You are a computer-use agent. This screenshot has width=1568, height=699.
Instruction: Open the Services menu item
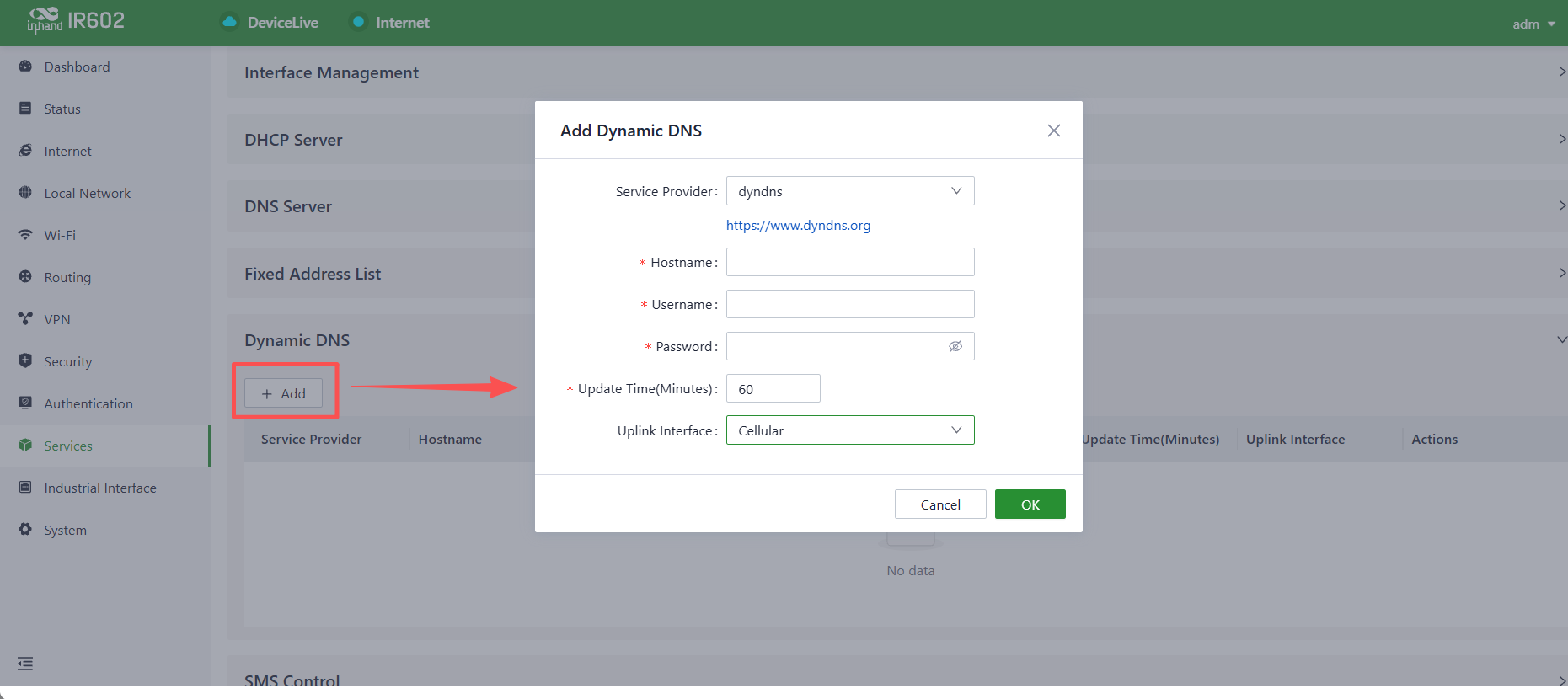tap(104, 446)
